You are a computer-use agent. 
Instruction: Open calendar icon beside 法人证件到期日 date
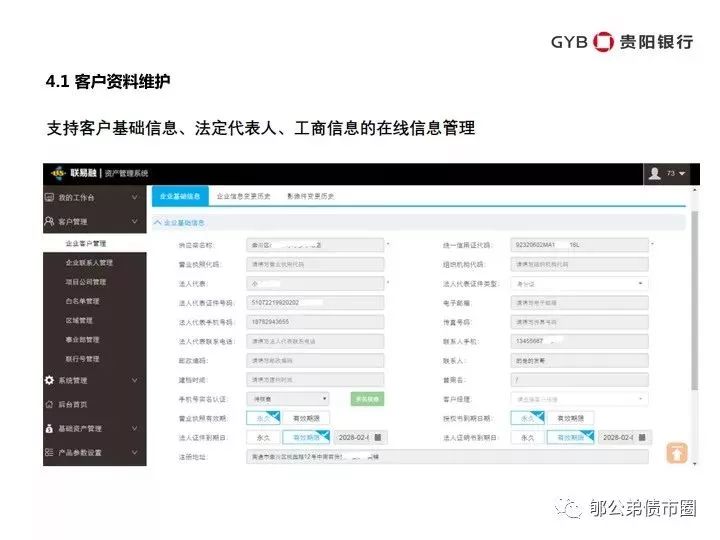coord(378,437)
